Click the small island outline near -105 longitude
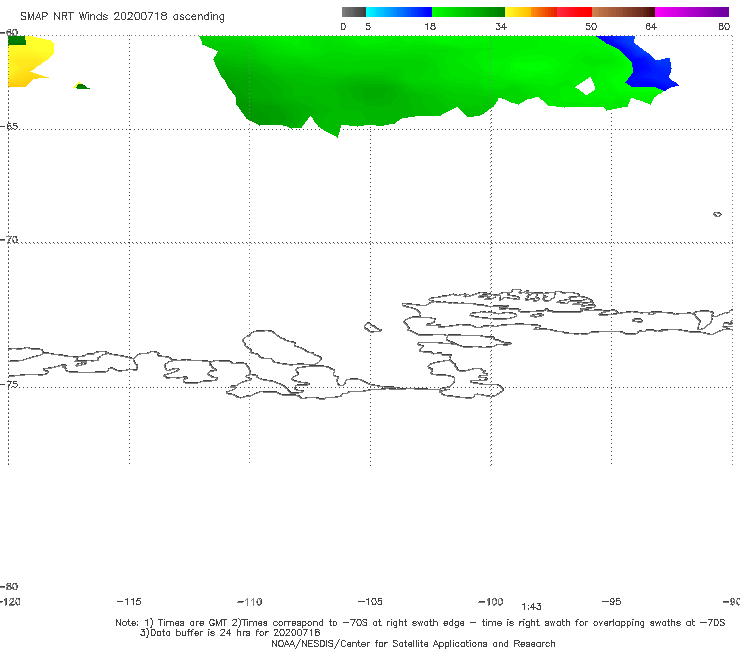This screenshot has width=740, height=650. (x=372, y=327)
